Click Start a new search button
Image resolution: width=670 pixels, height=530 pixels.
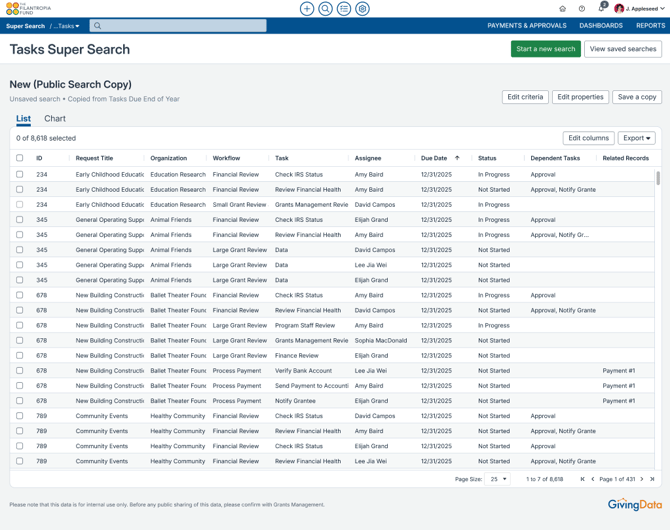[x=545, y=49]
